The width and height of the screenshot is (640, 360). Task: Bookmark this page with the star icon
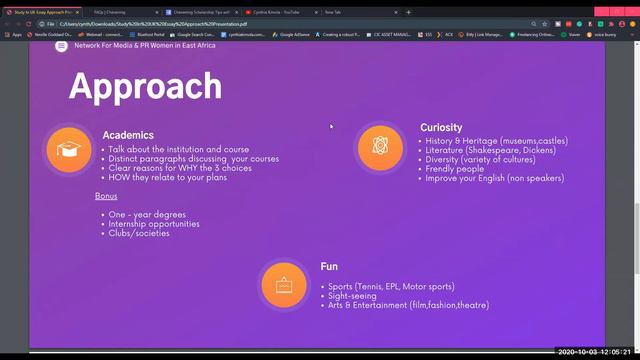coord(544,24)
